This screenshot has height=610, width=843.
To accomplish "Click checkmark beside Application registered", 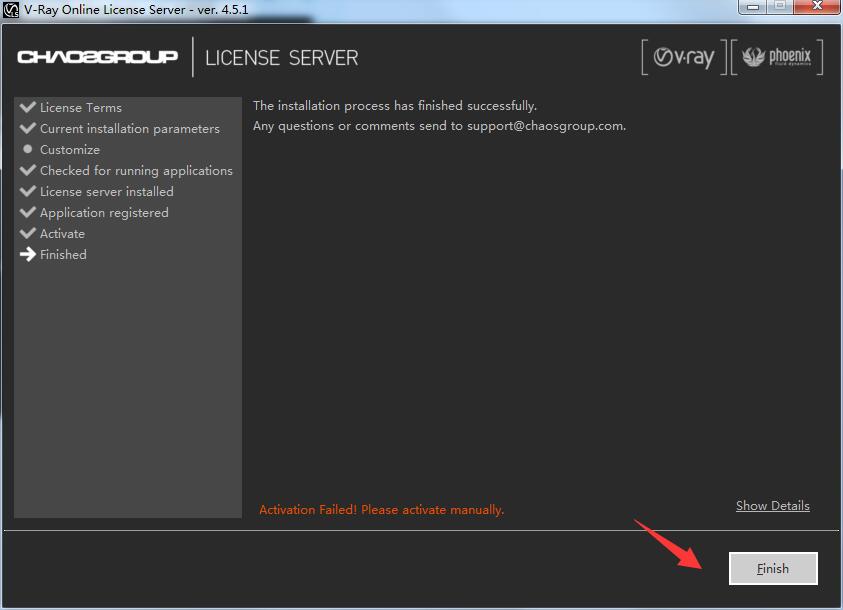I will 27,212.
